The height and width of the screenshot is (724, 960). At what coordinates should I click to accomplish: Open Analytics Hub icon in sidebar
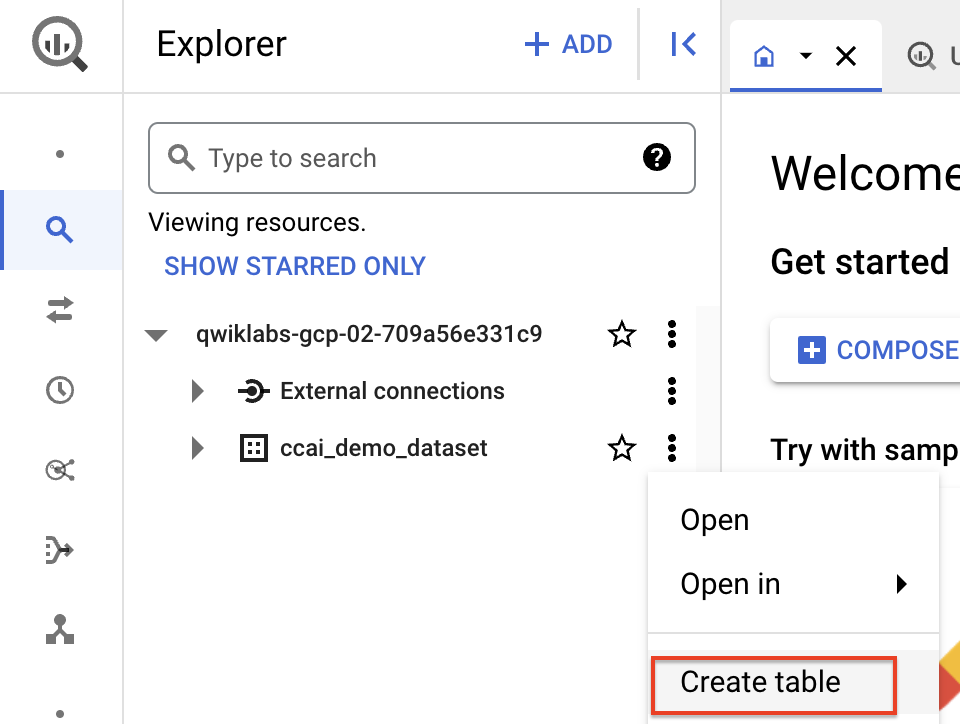pos(60,470)
